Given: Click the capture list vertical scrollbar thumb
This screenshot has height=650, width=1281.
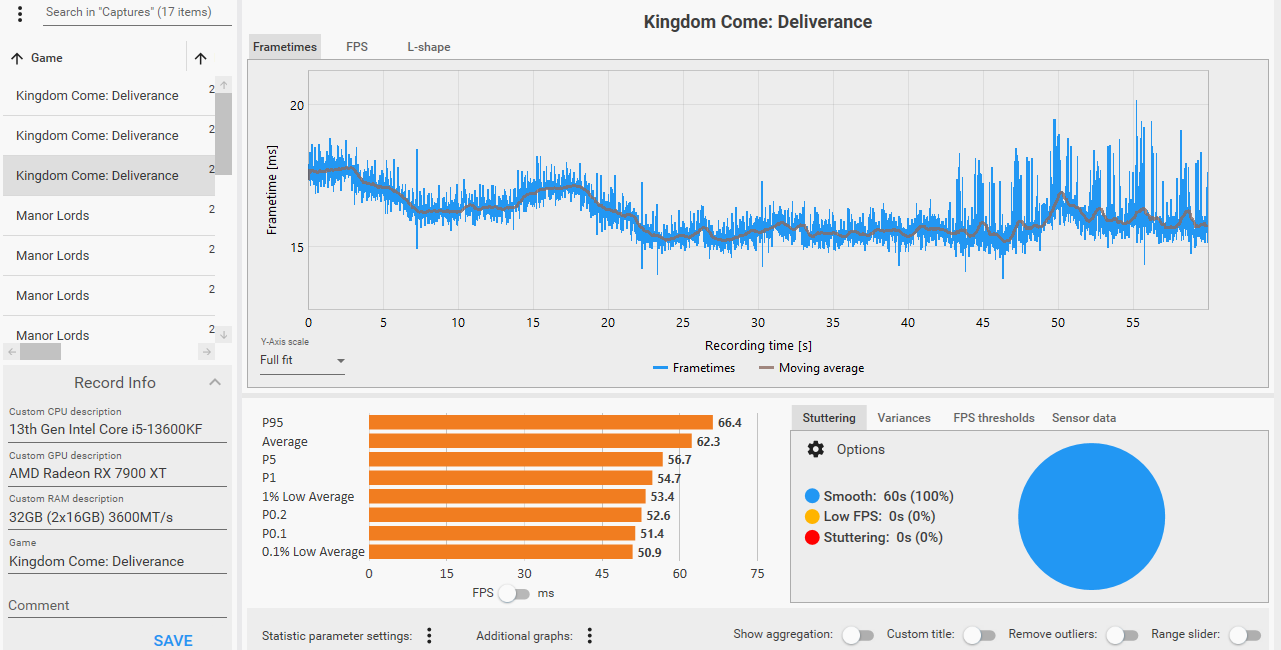Looking at the screenshot, I should click(224, 134).
